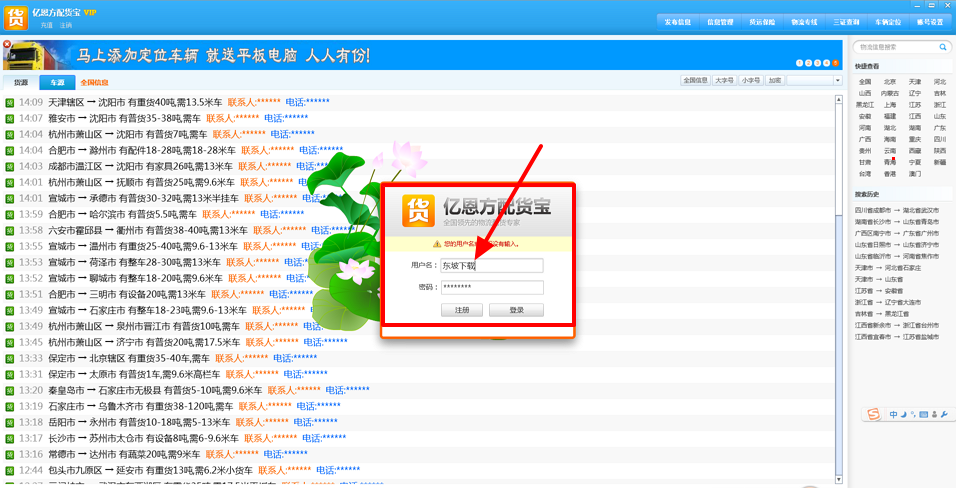Screen dimensions: 956x488
Task: Click history 吉林省 → 黑龙江省
Action: point(882,314)
